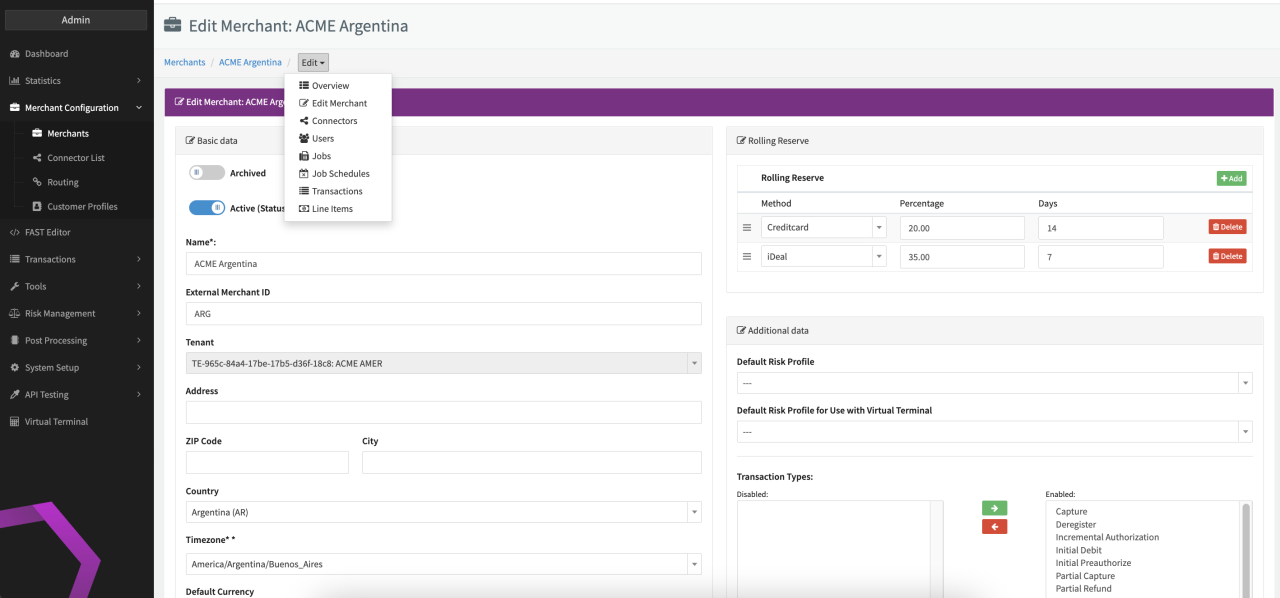
Task: Click the Statistics chart icon in the sidebar
Action: point(15,81)
